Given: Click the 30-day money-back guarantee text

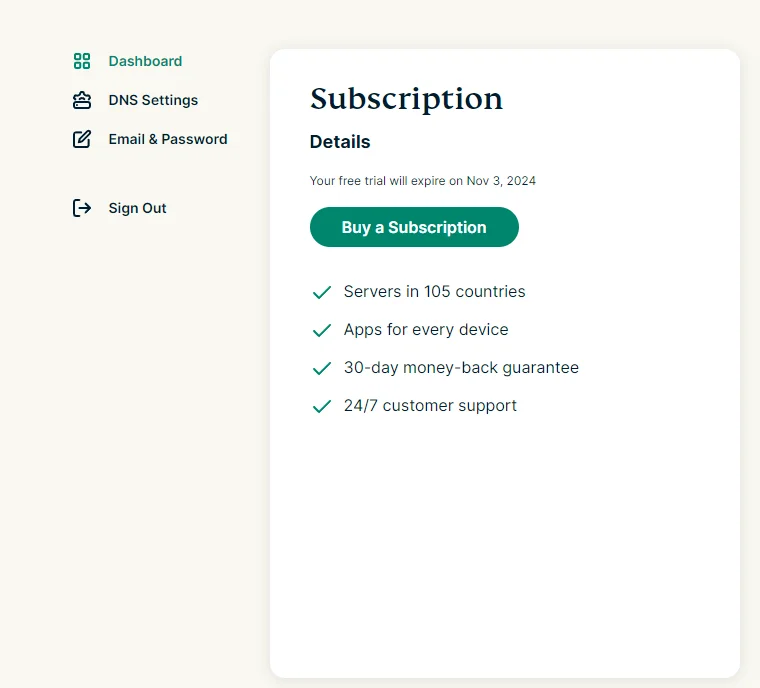Looking at the screenshot, I should [x=461, y=368].
